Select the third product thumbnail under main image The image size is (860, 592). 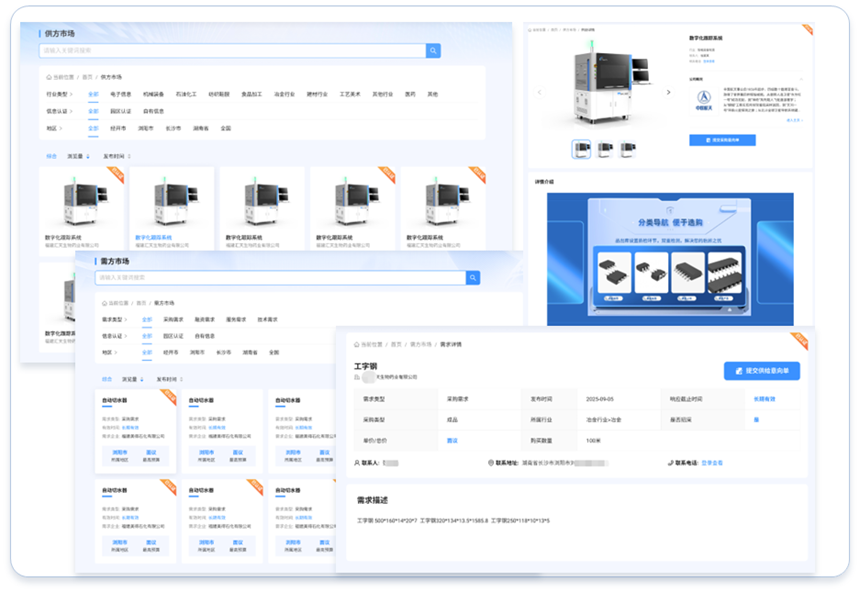[628, 148]
